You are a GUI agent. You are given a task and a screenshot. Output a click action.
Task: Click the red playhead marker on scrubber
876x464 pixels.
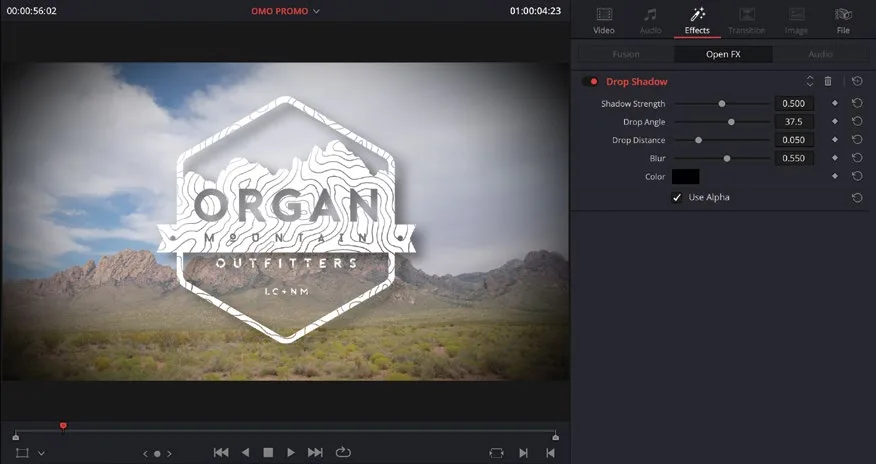click(x=63, y=427)
